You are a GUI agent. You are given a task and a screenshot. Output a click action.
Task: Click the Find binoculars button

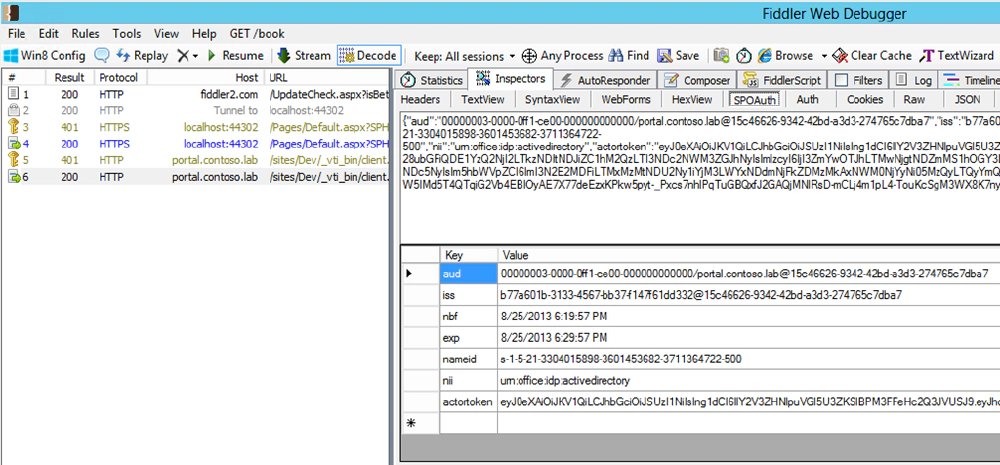629,55
